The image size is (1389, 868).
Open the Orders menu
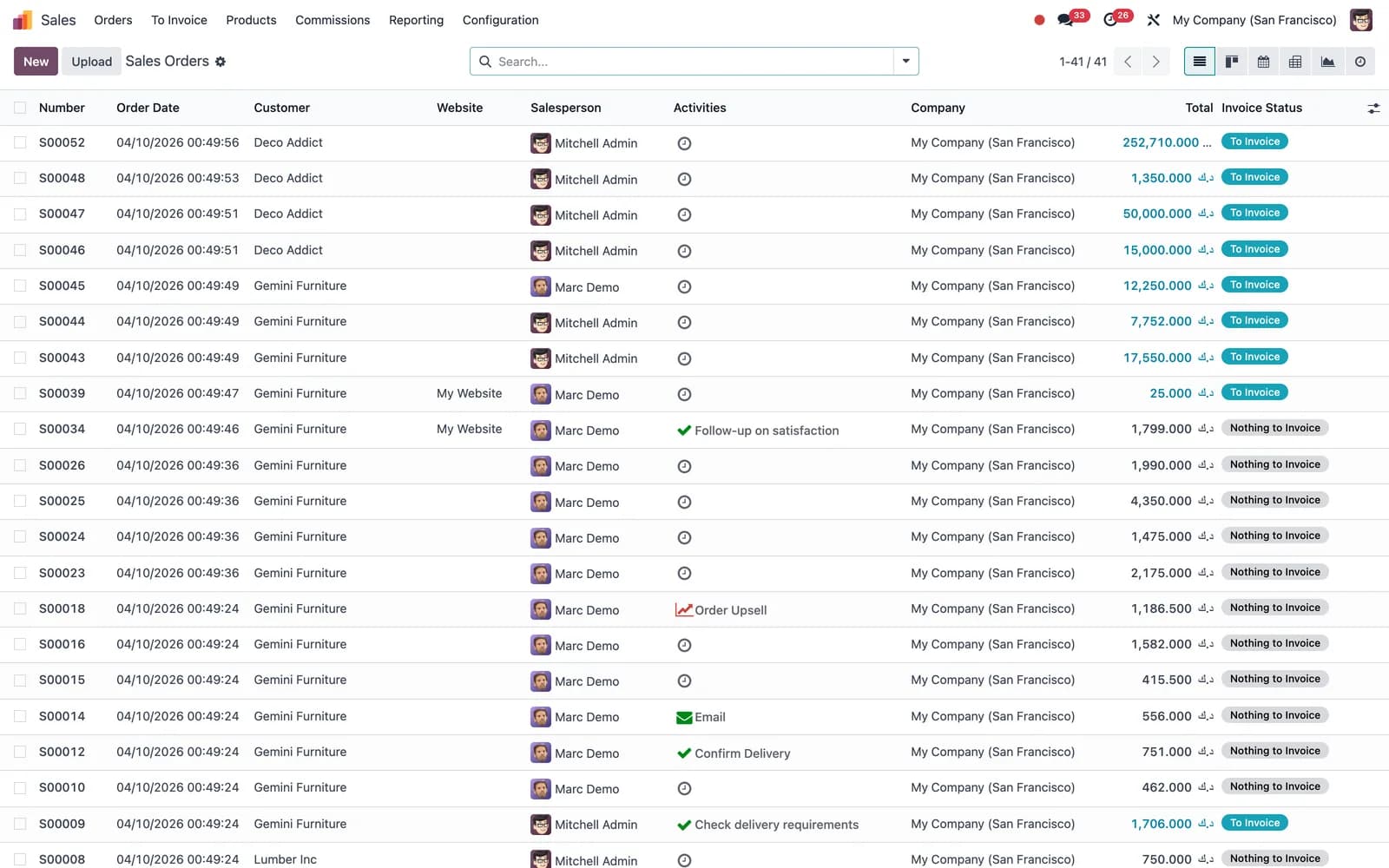(x=113, y=20)
